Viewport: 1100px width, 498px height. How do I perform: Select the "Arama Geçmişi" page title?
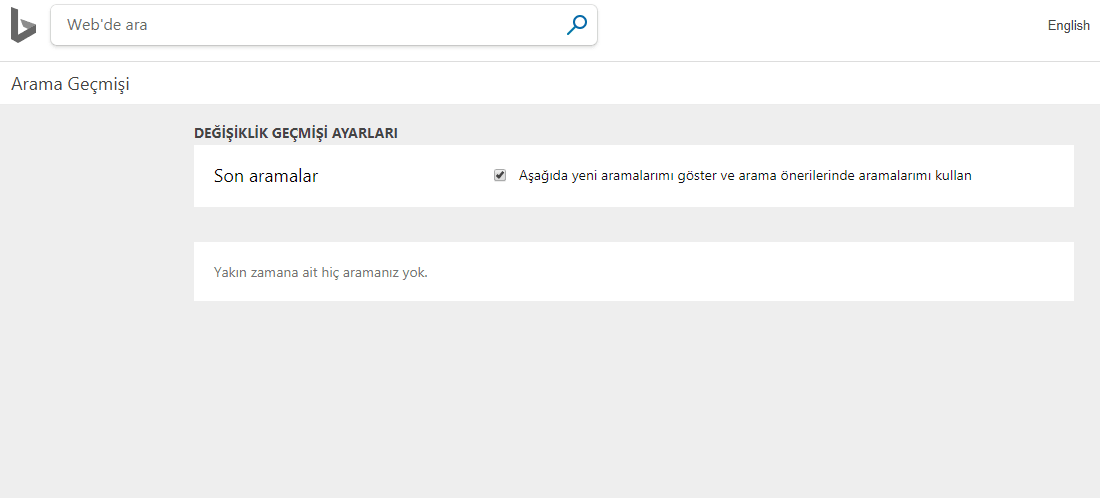(x=70, y=85)
